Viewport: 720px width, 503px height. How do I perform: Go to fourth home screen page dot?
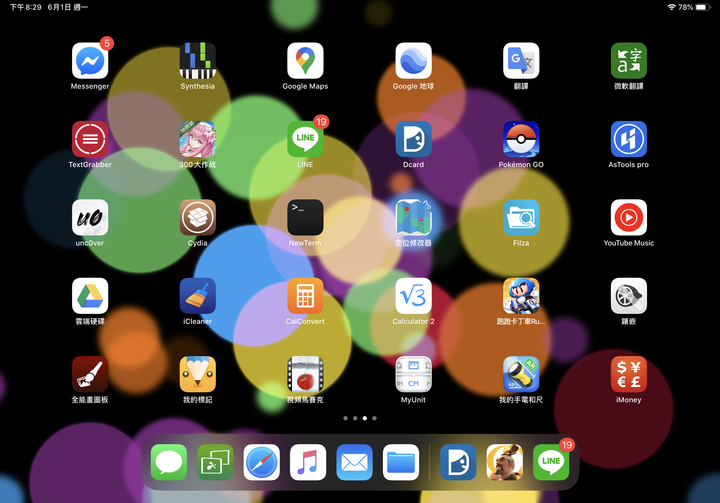[375, 418]
